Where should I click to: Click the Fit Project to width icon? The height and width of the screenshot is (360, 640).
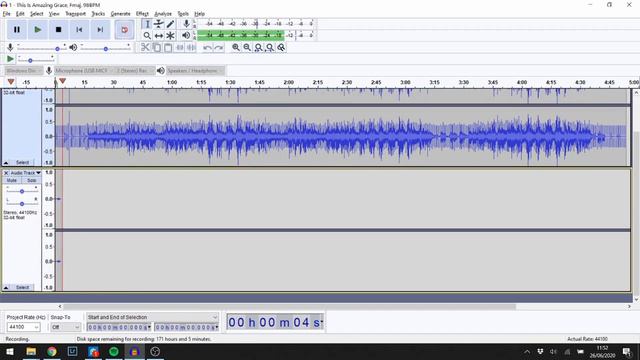(270, 47)
